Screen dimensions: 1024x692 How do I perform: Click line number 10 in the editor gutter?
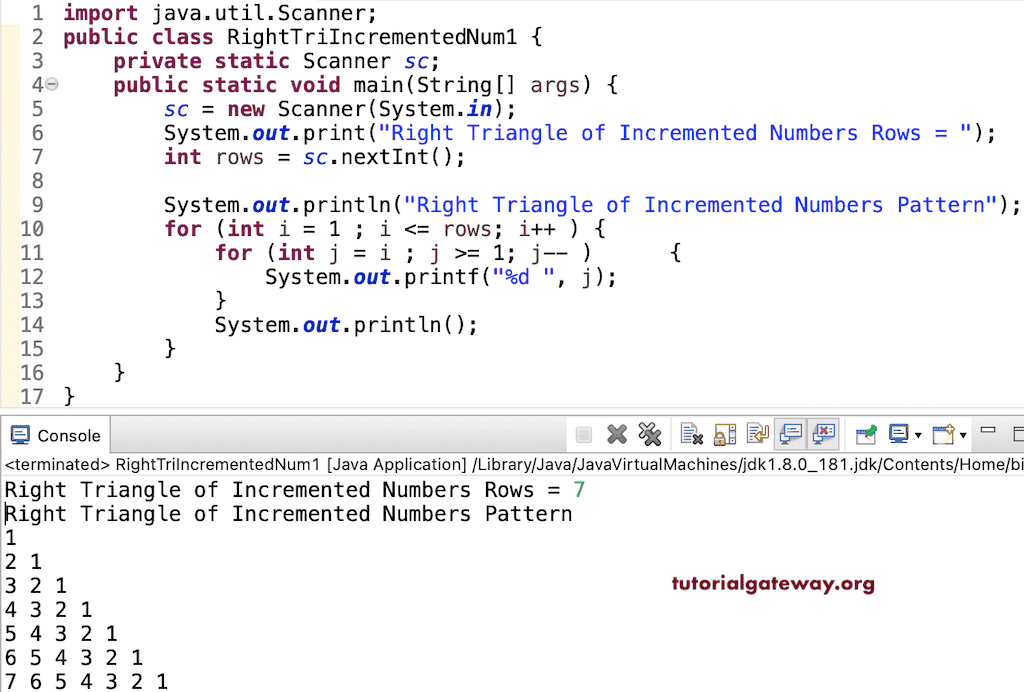(x=32, y=229)
